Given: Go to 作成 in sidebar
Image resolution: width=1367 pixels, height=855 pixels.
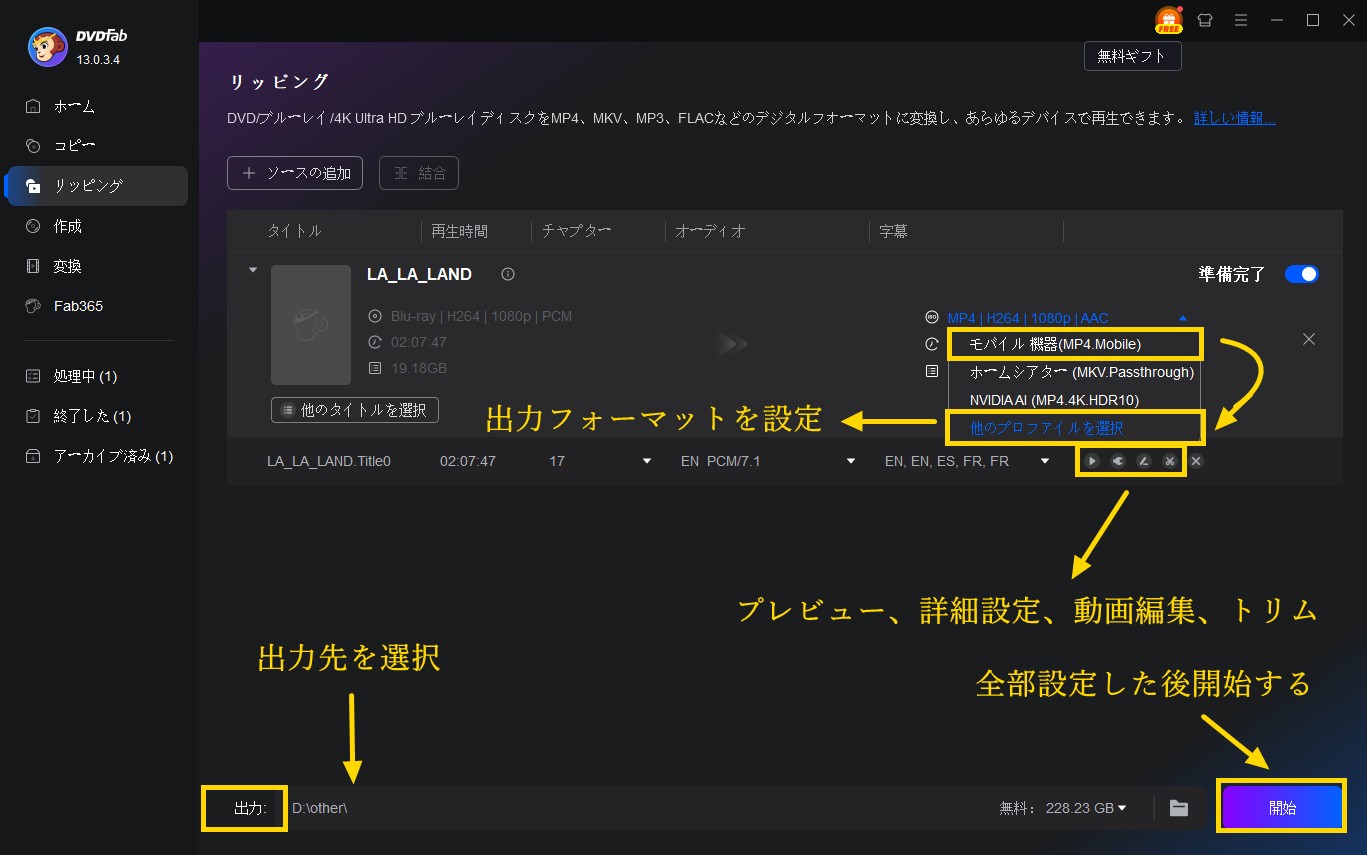Looking at the screenshot, I should pos(97,226).
